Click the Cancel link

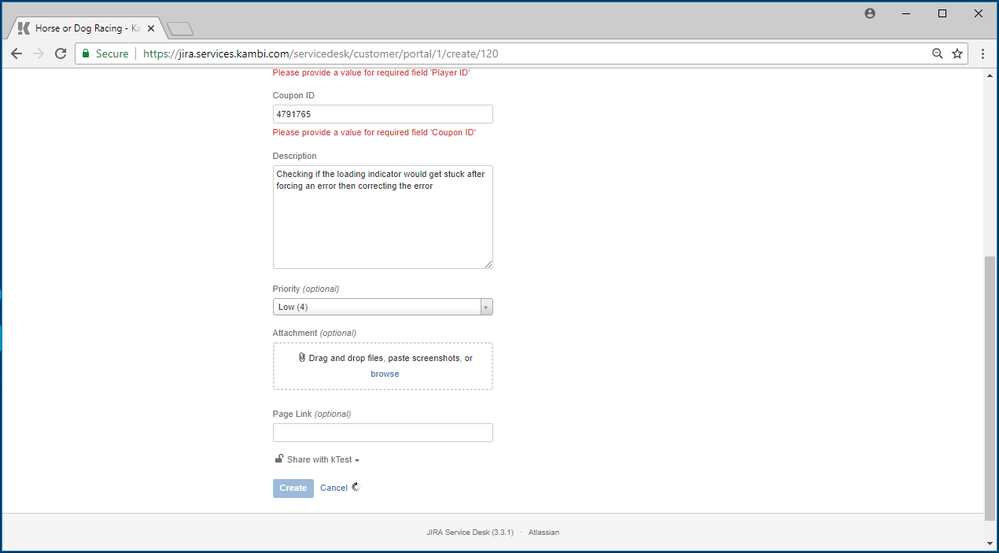334,488
